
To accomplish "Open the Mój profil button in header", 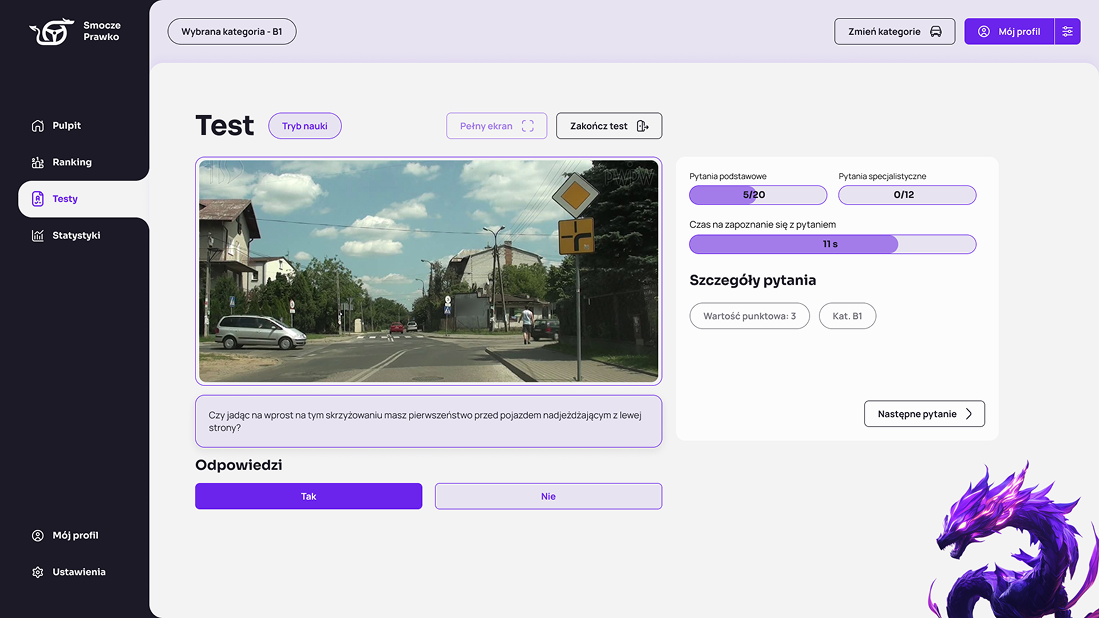I will tap(1009, 32).
